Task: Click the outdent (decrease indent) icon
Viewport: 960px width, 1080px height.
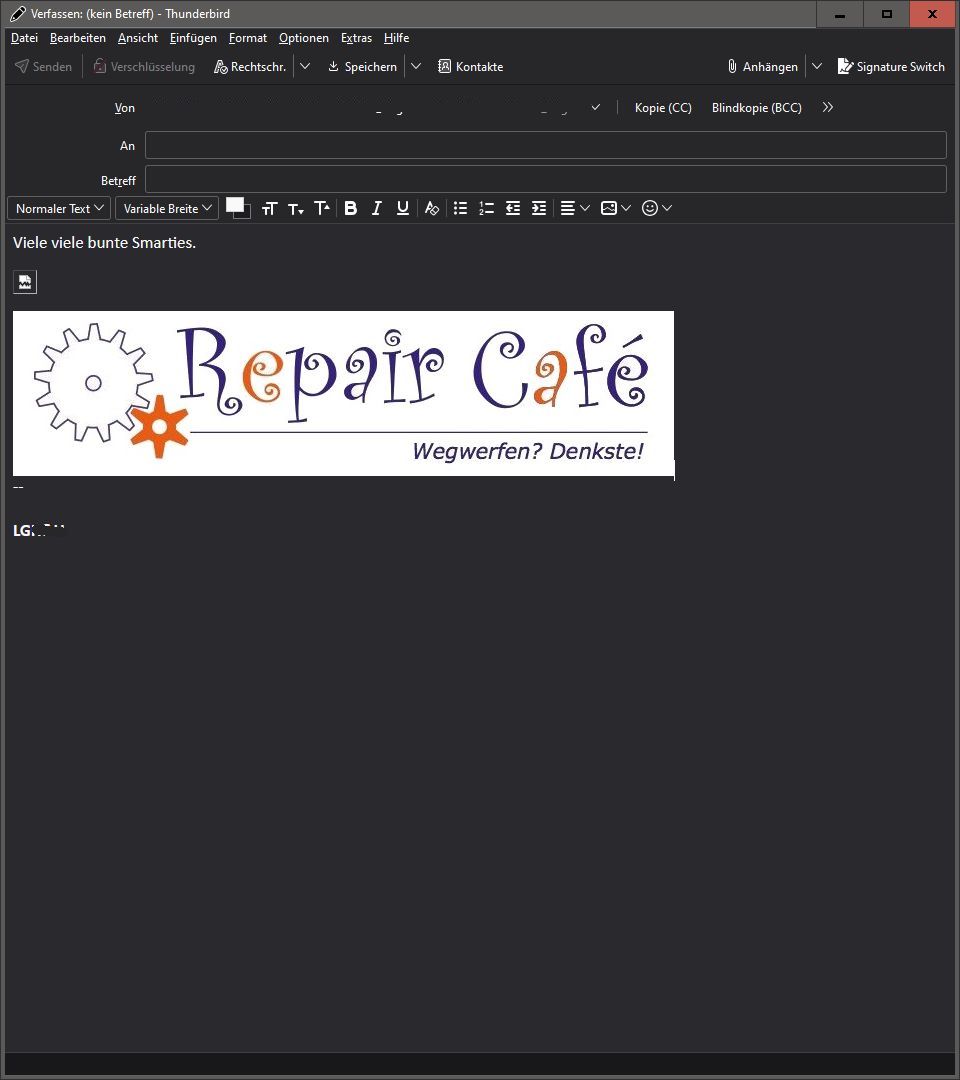Action: [513, 208]
